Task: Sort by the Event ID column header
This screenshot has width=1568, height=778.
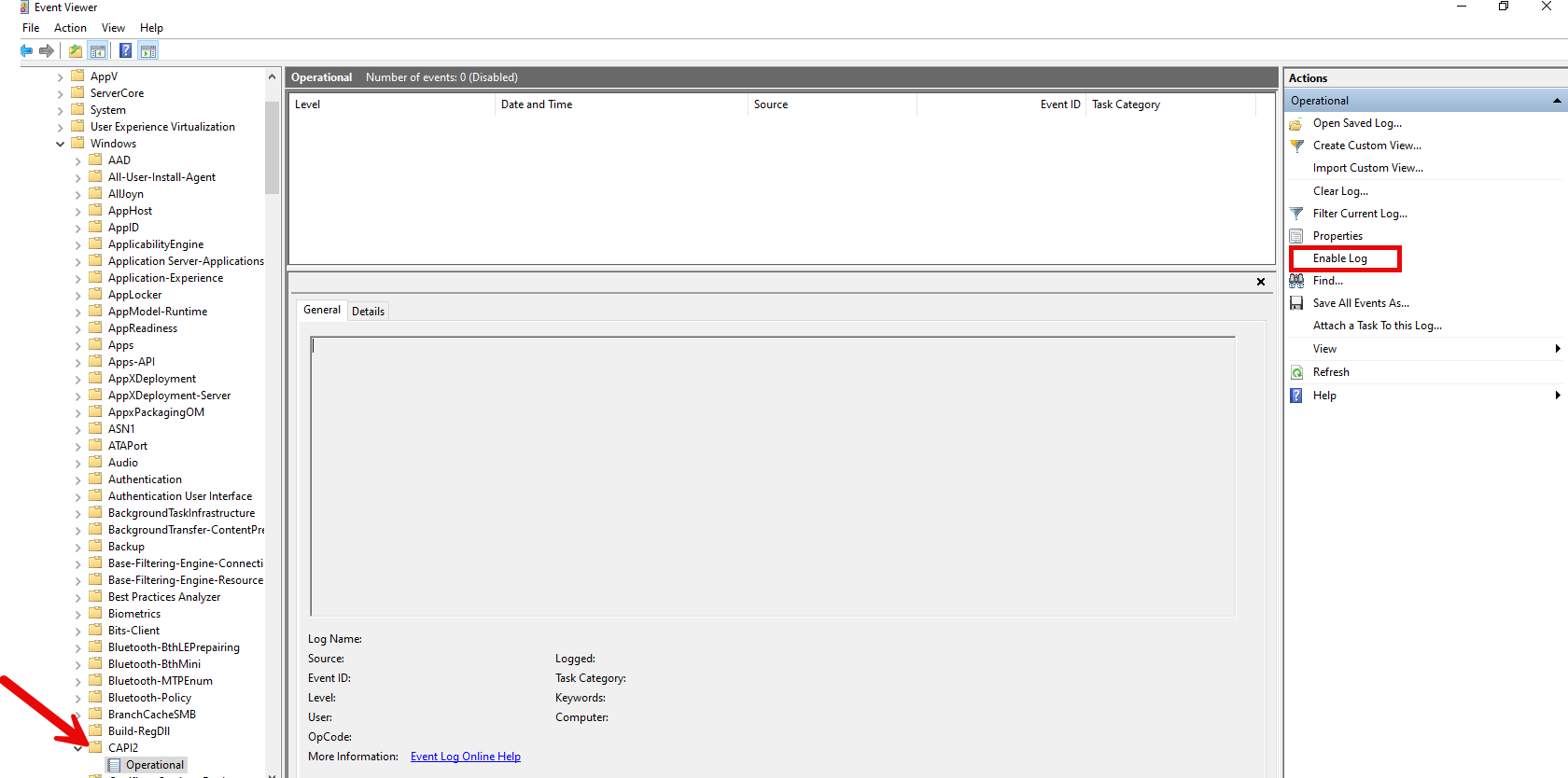Action: [x=1001, y=104]
